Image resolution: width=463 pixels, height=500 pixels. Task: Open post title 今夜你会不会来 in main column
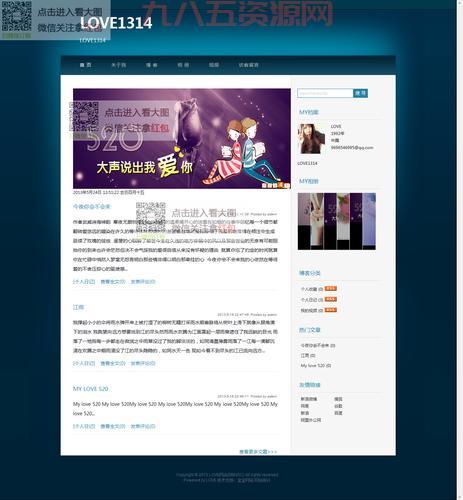[x=92, y=207]
